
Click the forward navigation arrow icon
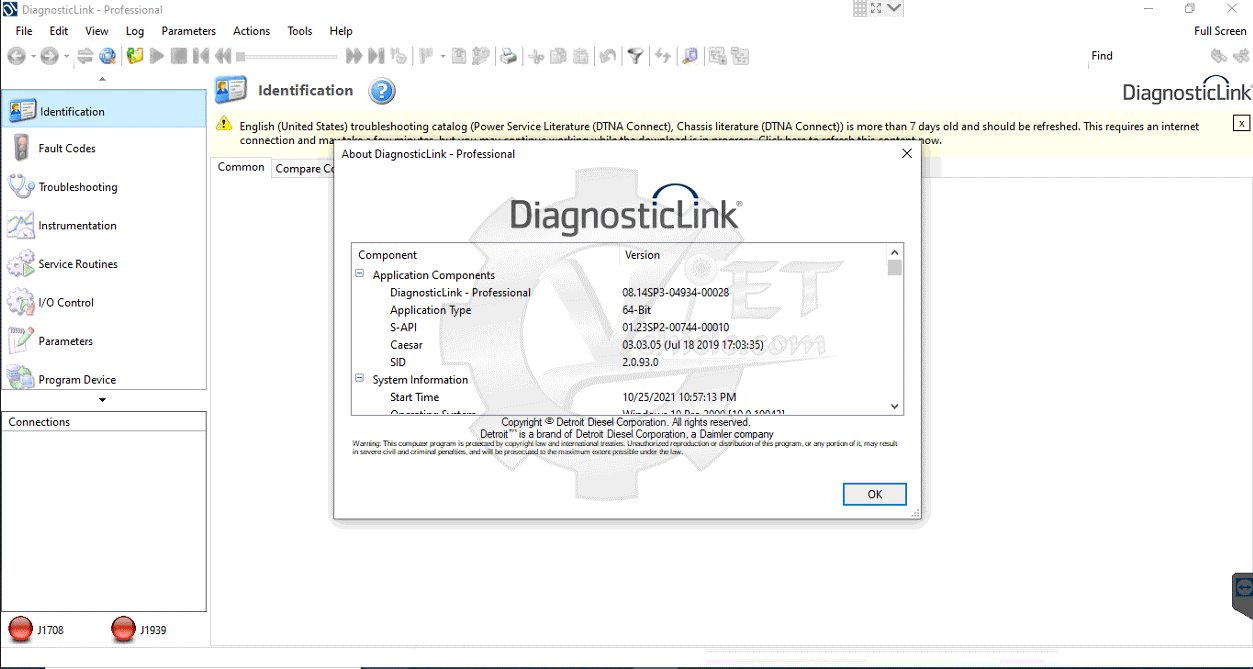click(x=49, y=56)
